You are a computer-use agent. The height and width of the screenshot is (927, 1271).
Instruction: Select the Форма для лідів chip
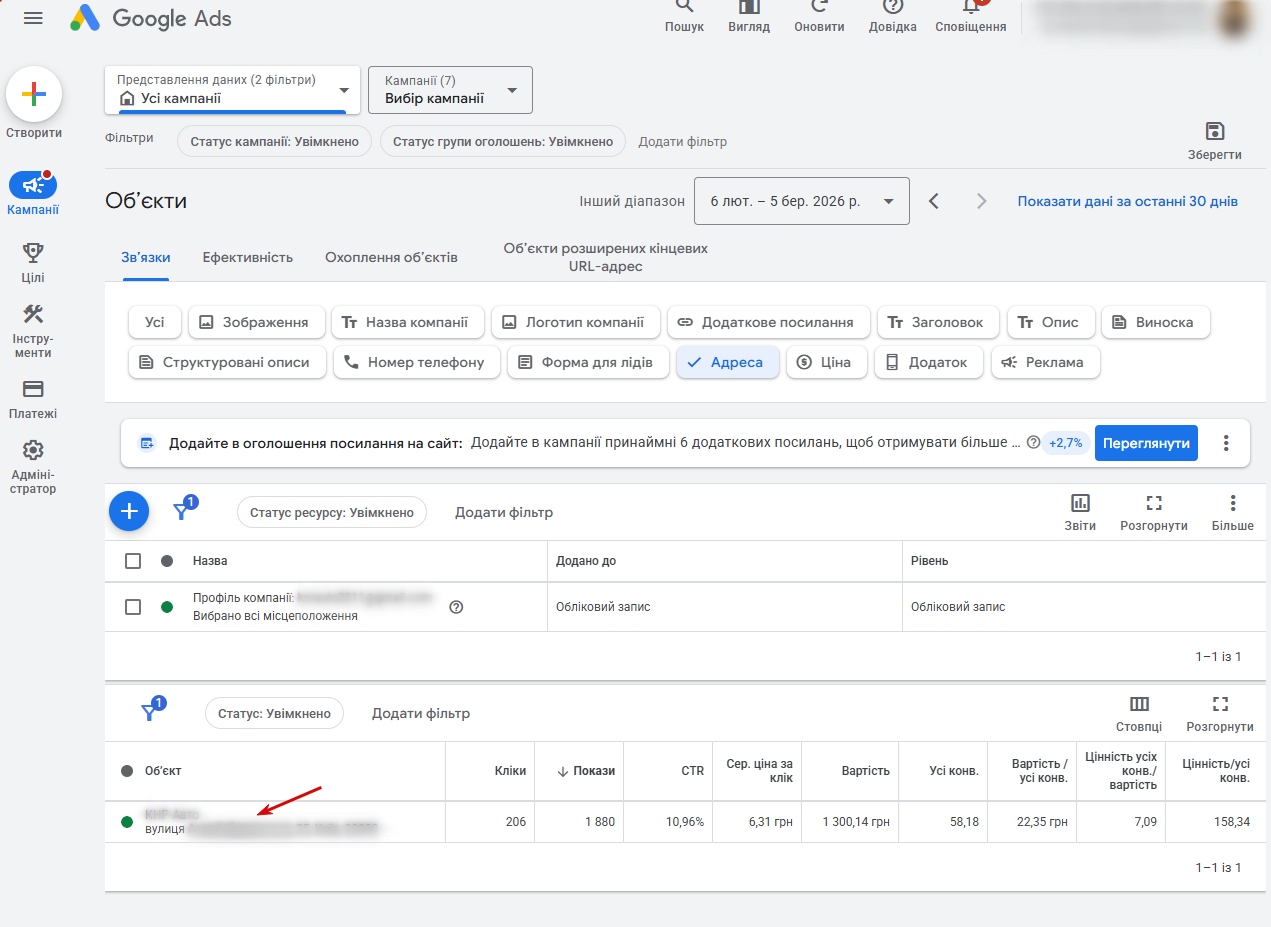pos(588,362)
